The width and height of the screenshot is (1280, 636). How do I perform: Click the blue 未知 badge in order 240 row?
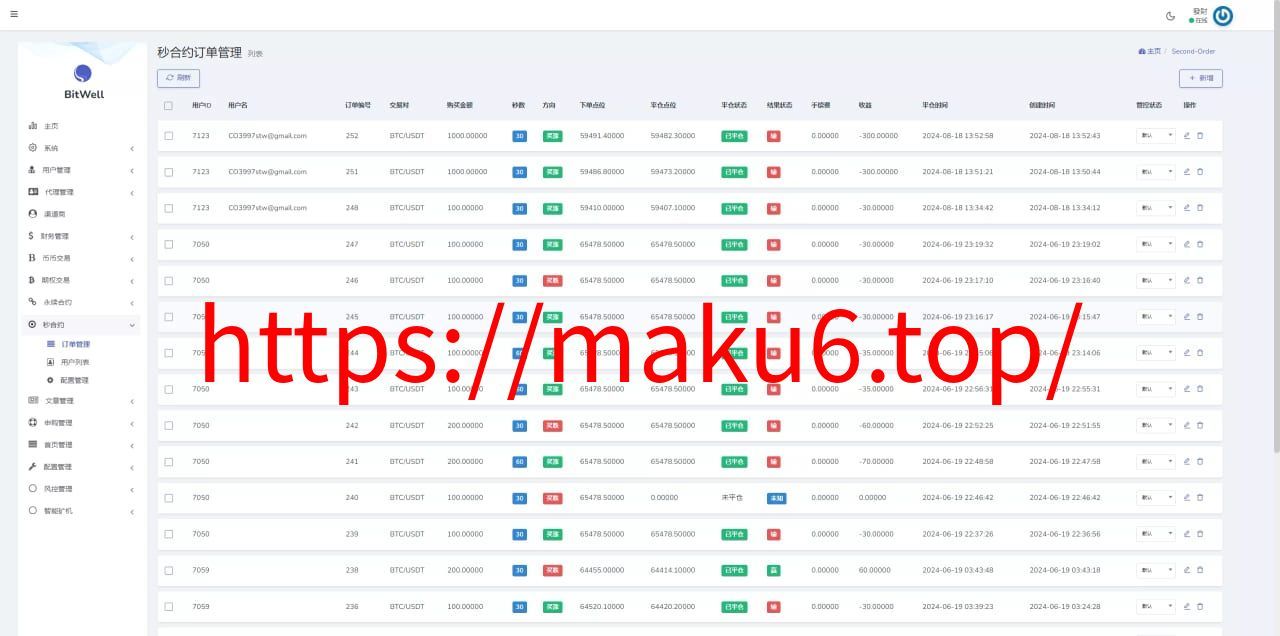776,498
